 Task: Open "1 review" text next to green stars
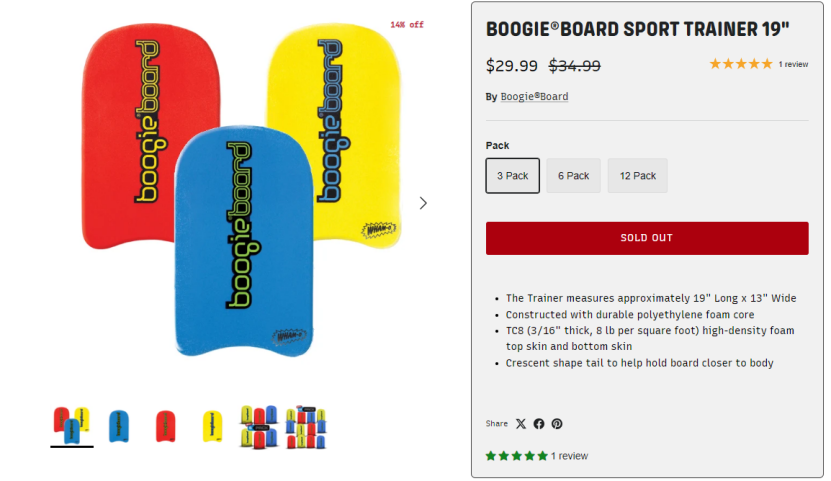(569, 456)
